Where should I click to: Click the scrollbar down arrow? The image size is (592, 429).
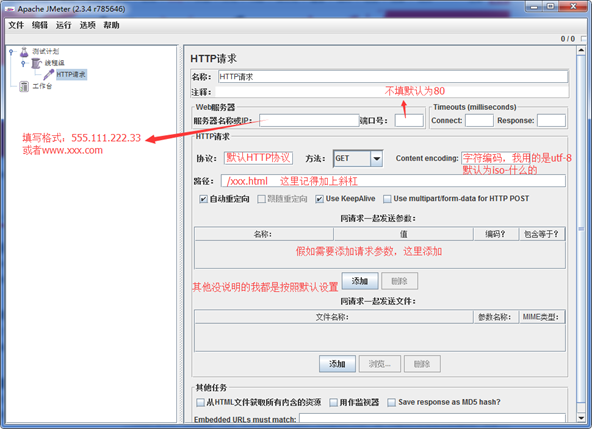coord(581,418)
